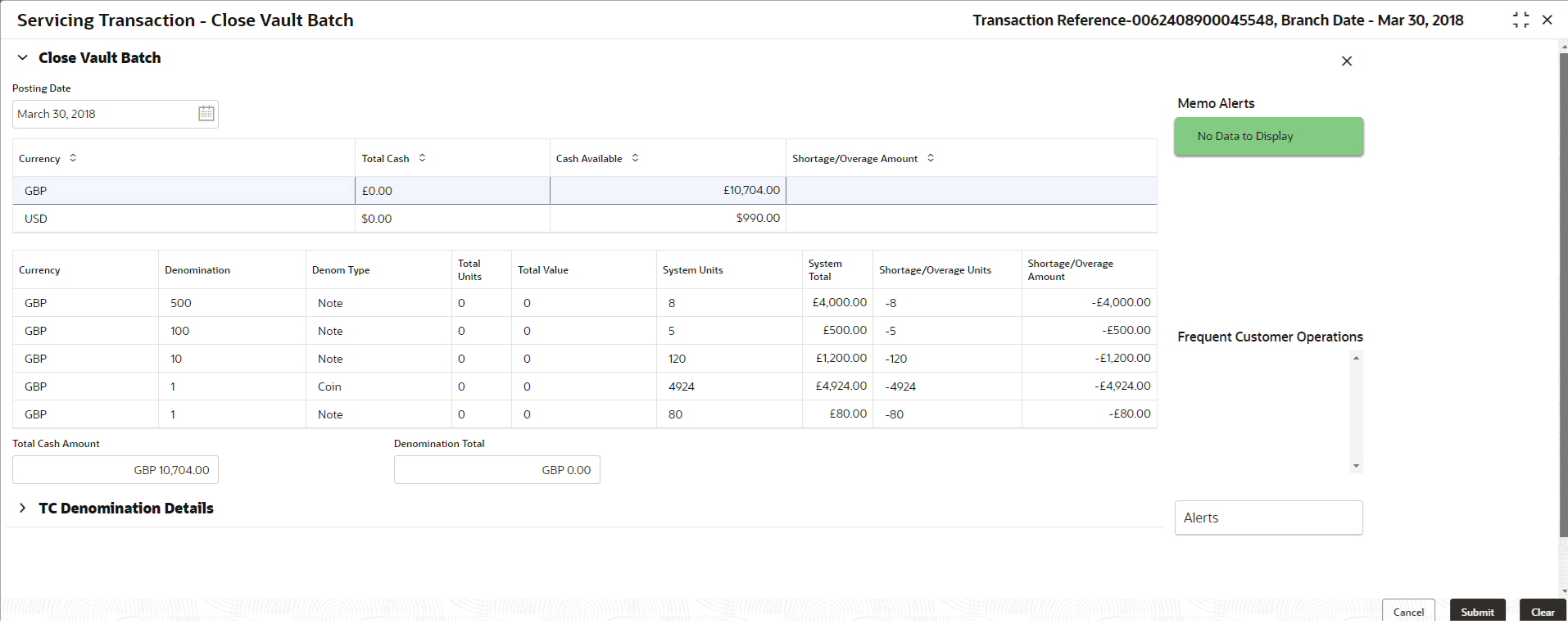Image resolution: width=1568 pixels, height=624 pixels.
Task: Open the Posting Date calendar picker
Action: pos(206,114)
